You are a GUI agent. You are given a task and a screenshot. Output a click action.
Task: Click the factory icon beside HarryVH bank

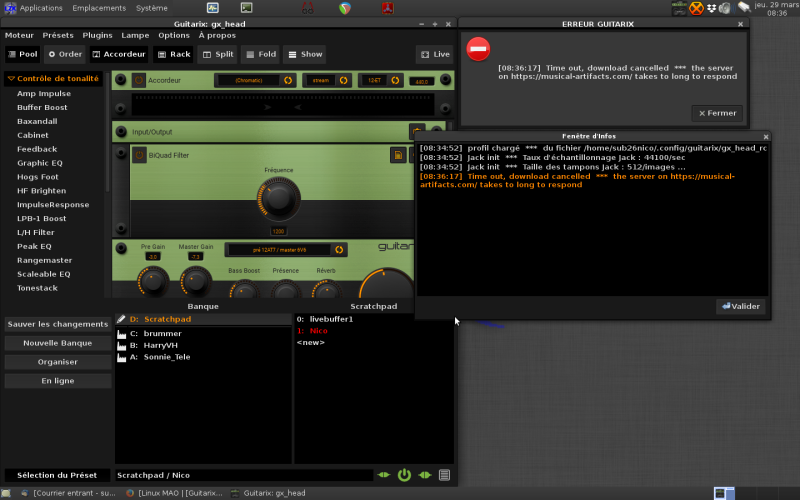(121, 345)
